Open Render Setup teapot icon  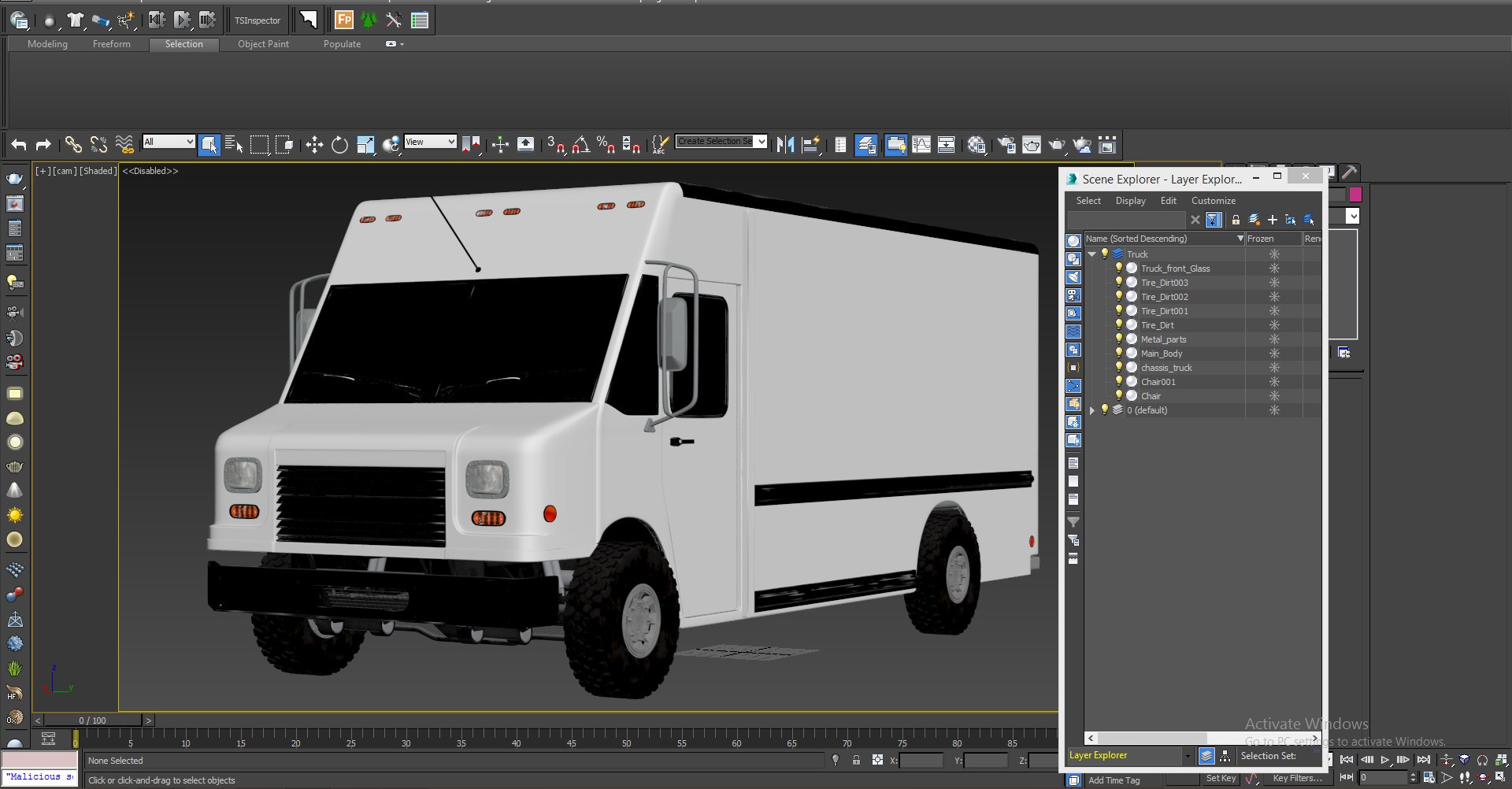click(x=1006, y=144)
